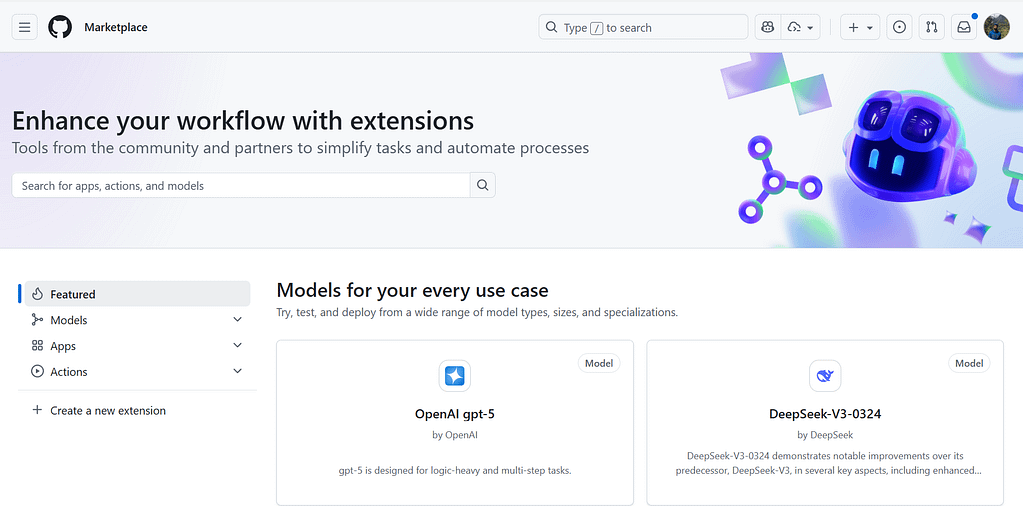Expand the Actions sidebar section
1023x506 pixels.
[x=237, y=372]
